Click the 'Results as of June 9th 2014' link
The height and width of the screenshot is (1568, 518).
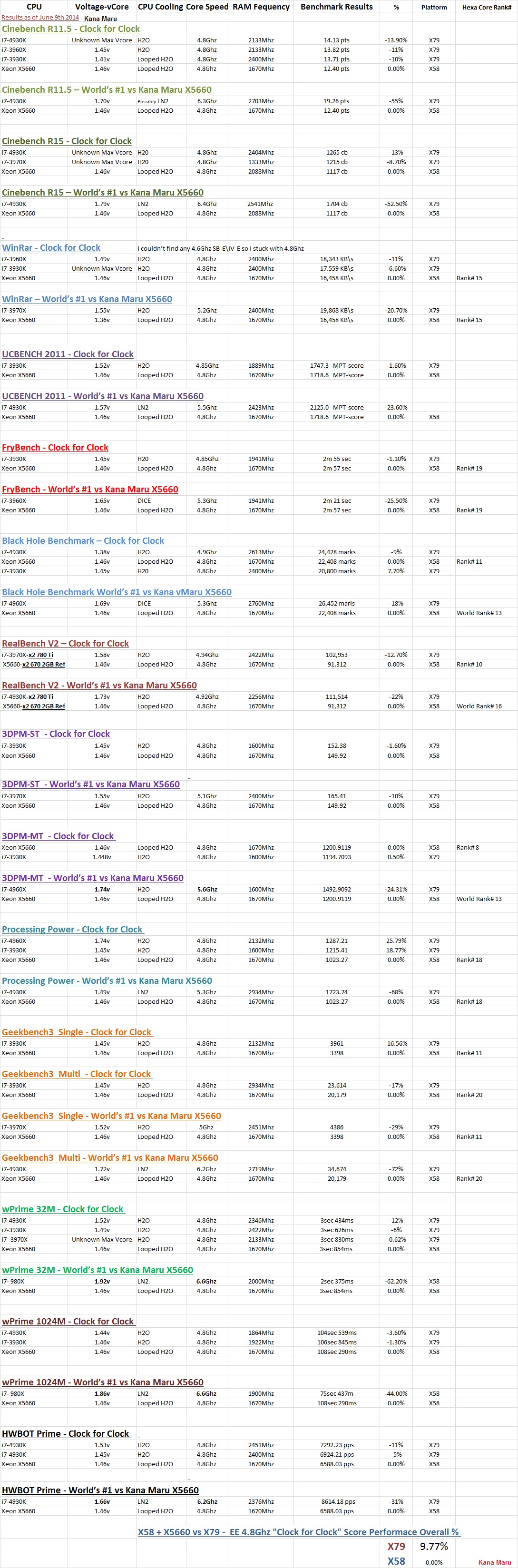40,18
